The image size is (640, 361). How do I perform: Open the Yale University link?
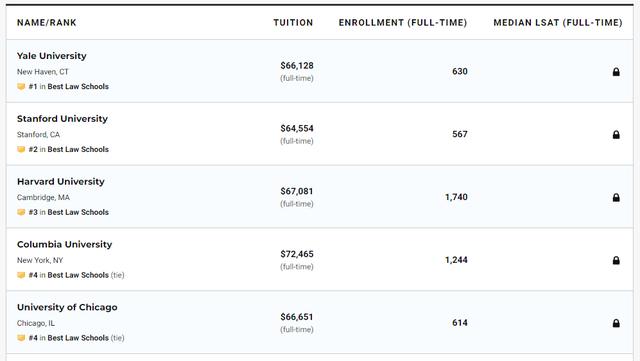pyautogui.click(x=51, y=56)
